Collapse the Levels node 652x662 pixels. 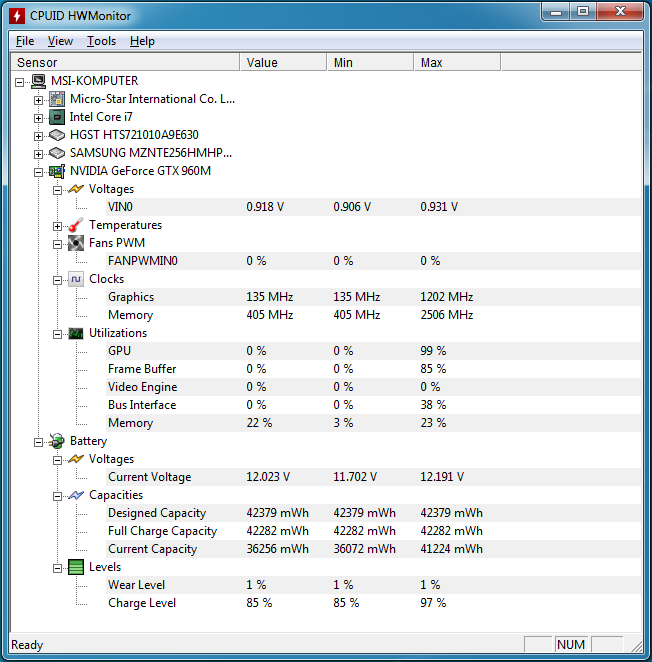(x=57, y=568)
